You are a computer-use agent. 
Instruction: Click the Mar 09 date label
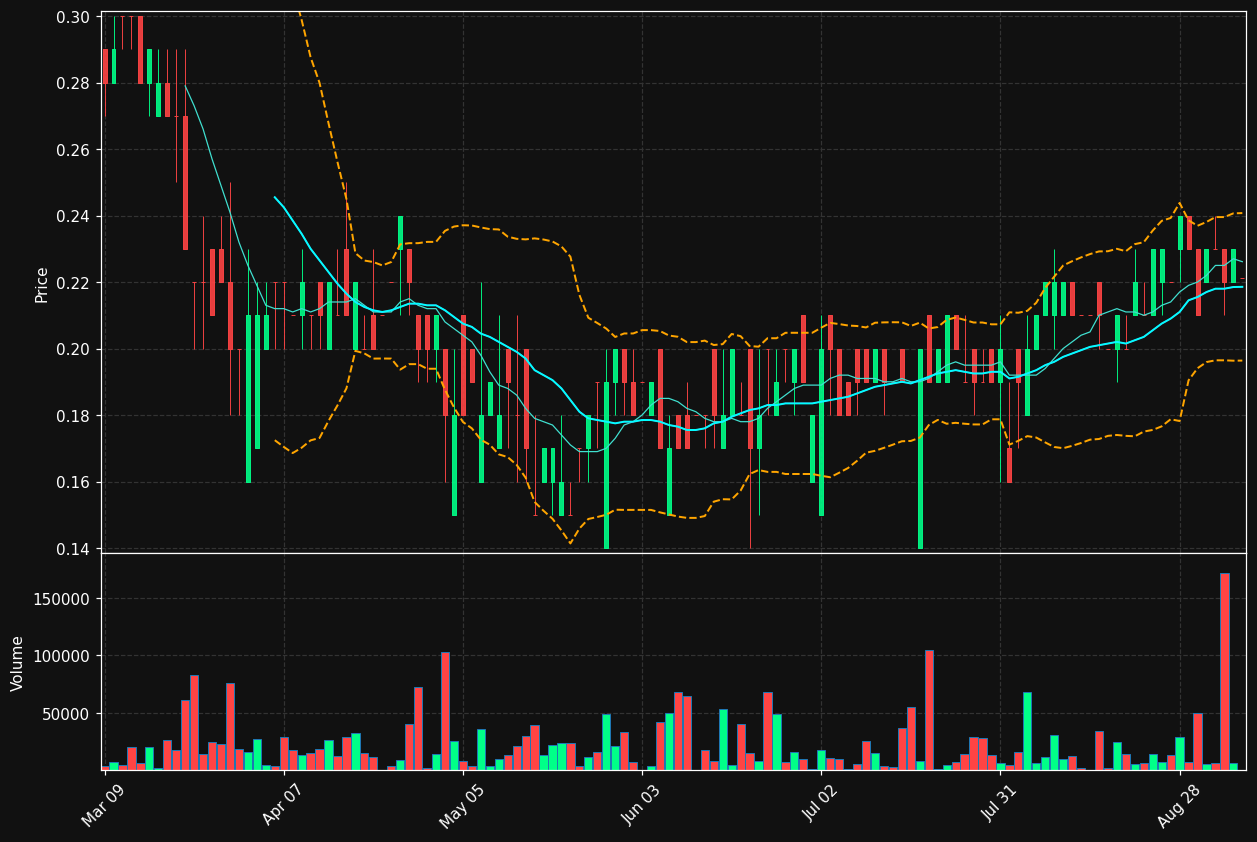[101, 807]
